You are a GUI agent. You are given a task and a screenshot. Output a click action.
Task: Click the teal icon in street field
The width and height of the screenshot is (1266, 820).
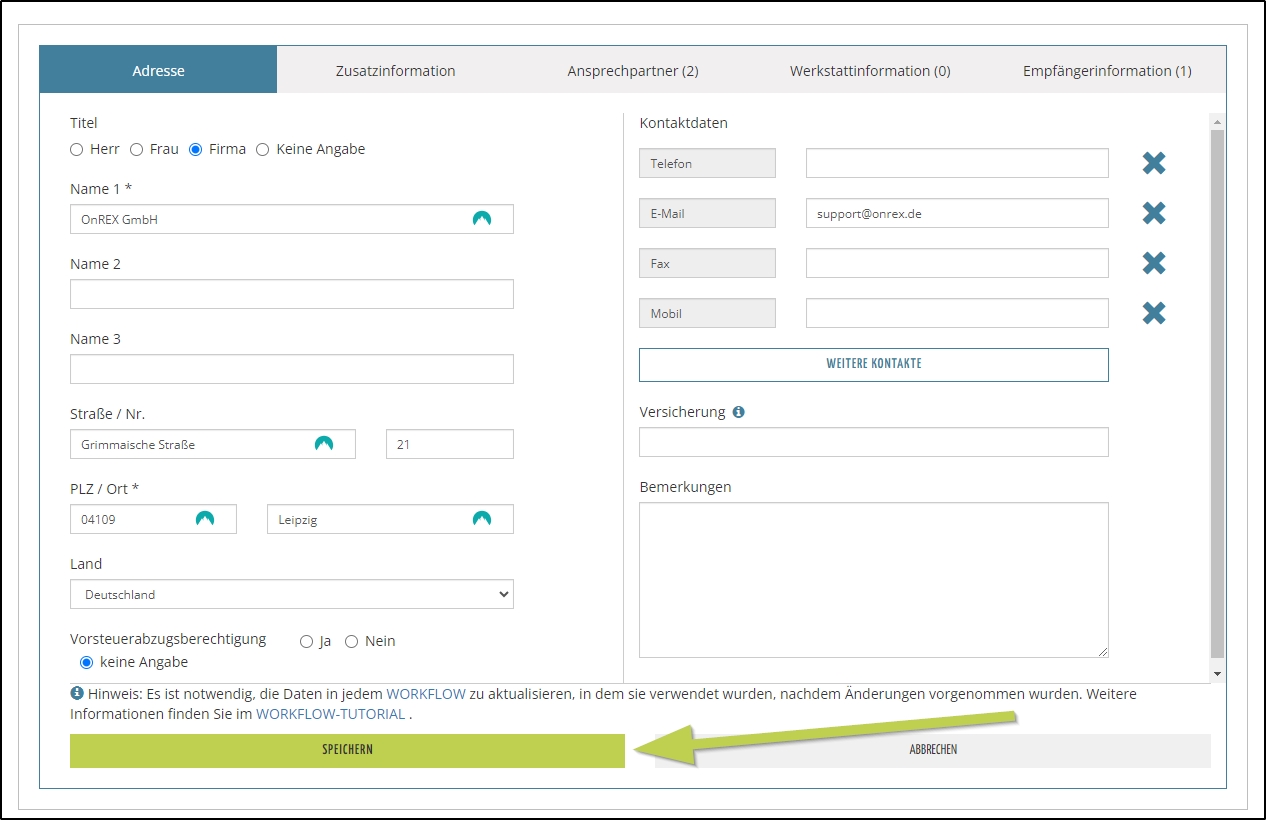coord(324,444)
